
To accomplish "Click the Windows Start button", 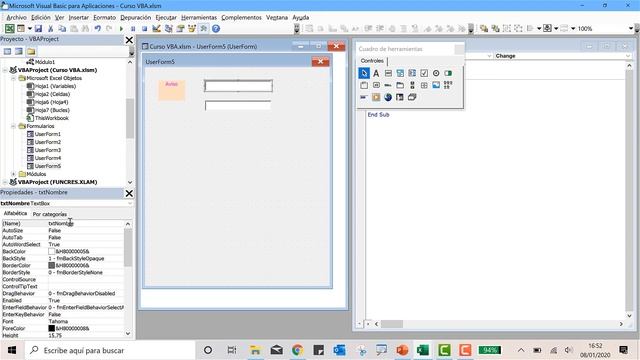I will [12, 350].
